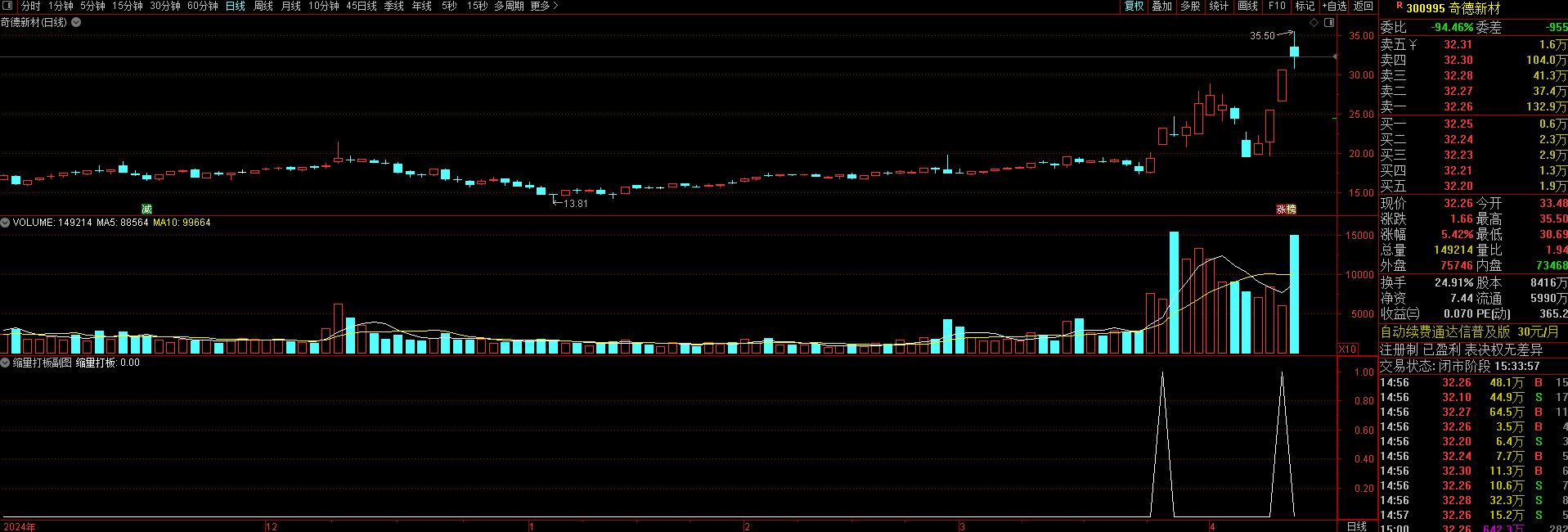The width and height of the screenshot is (1568, 532).
Task: Click the 14:57 trade row 15.2万
Action: pos(1474,515)
